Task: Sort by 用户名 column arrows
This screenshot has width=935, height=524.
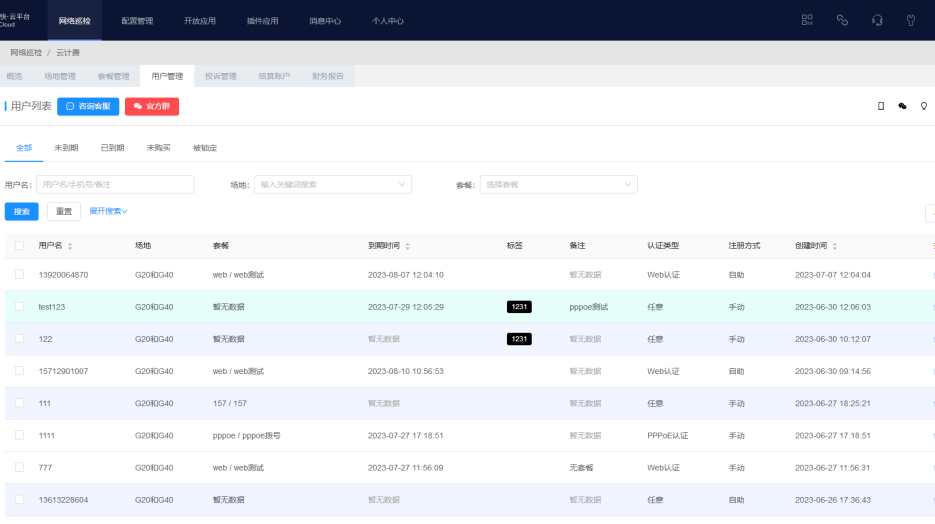Action: [70, 246]
